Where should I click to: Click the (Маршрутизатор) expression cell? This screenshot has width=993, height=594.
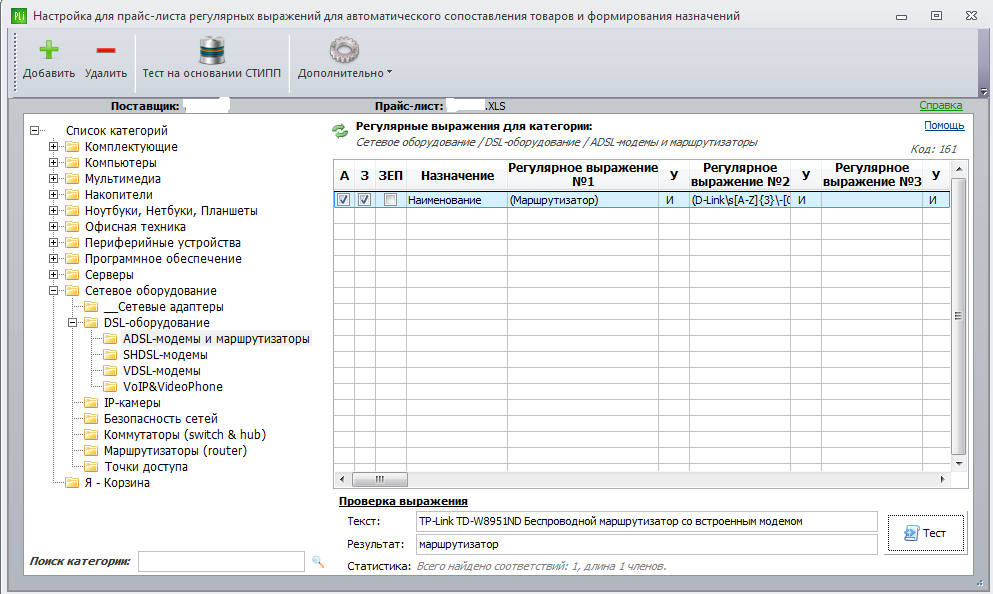tap(583, 200)
